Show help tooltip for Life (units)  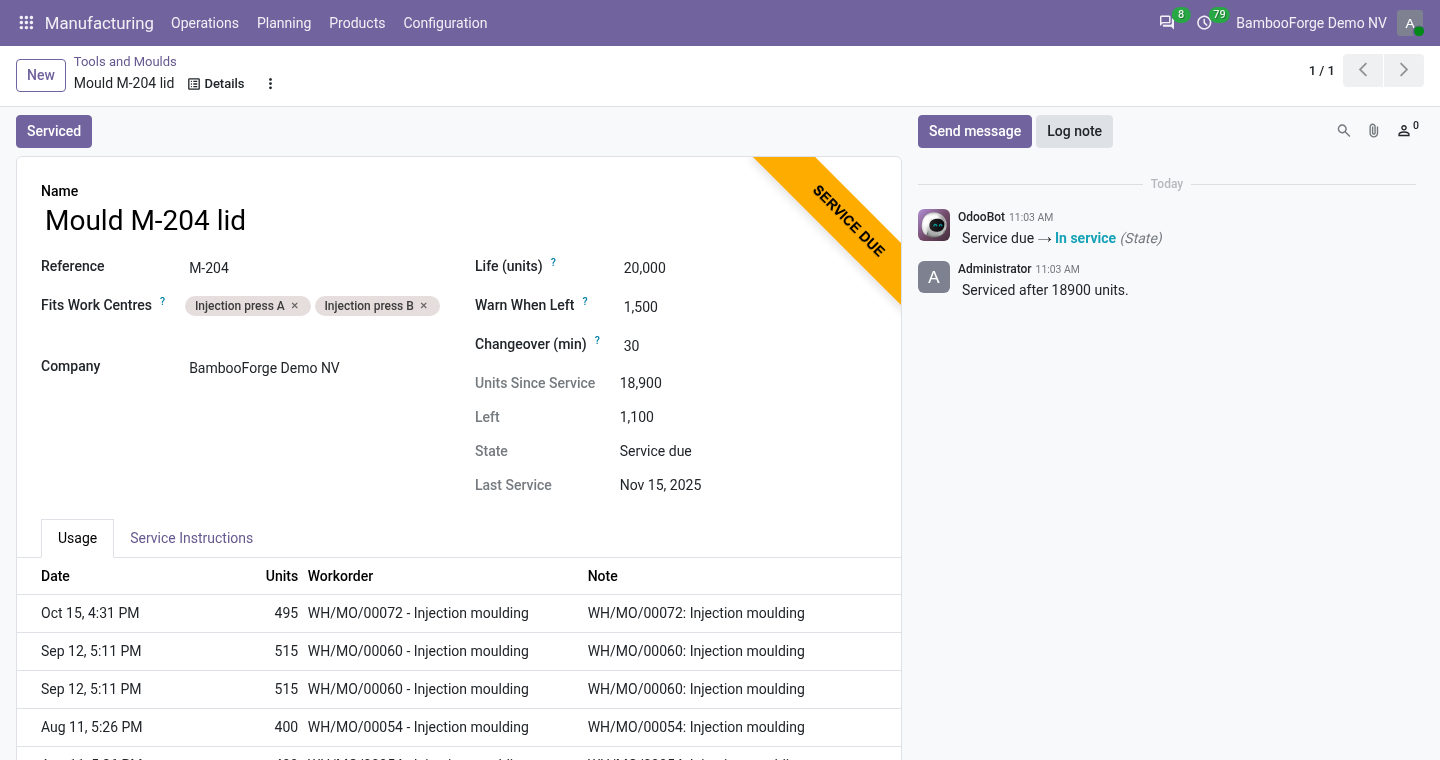pyautogui.click(x=553, y=263)
